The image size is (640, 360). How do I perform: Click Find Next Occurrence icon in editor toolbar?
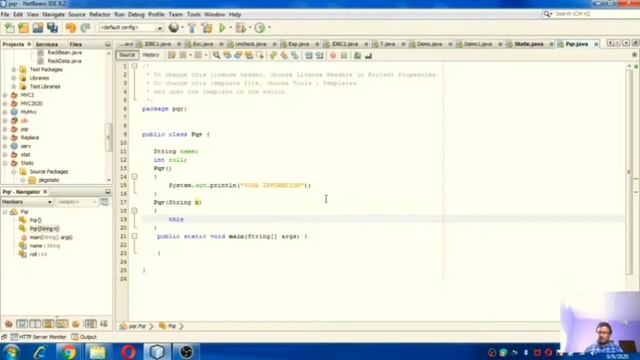[x=238, y=55]
